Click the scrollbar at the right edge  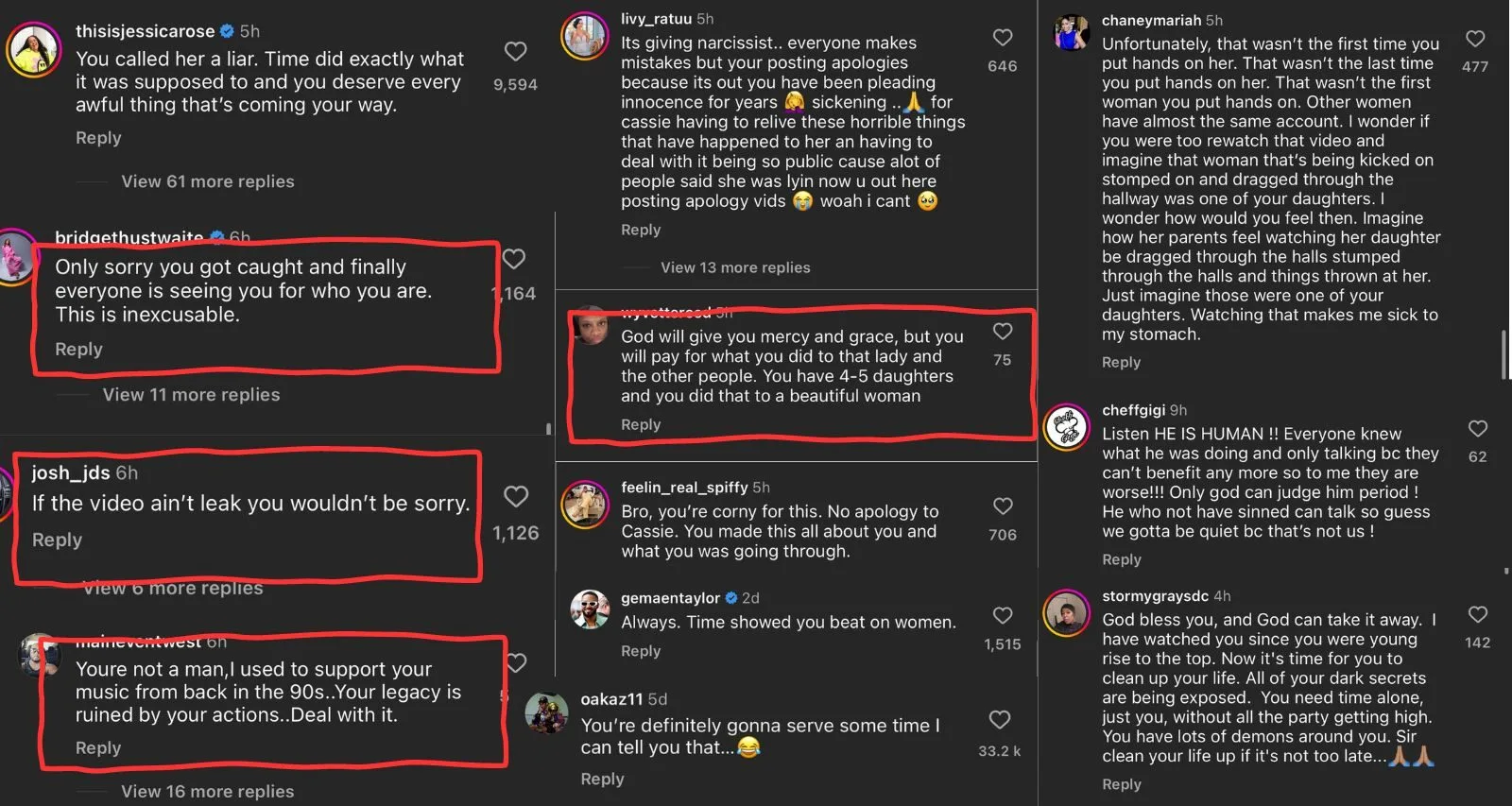coord(1503,355)
